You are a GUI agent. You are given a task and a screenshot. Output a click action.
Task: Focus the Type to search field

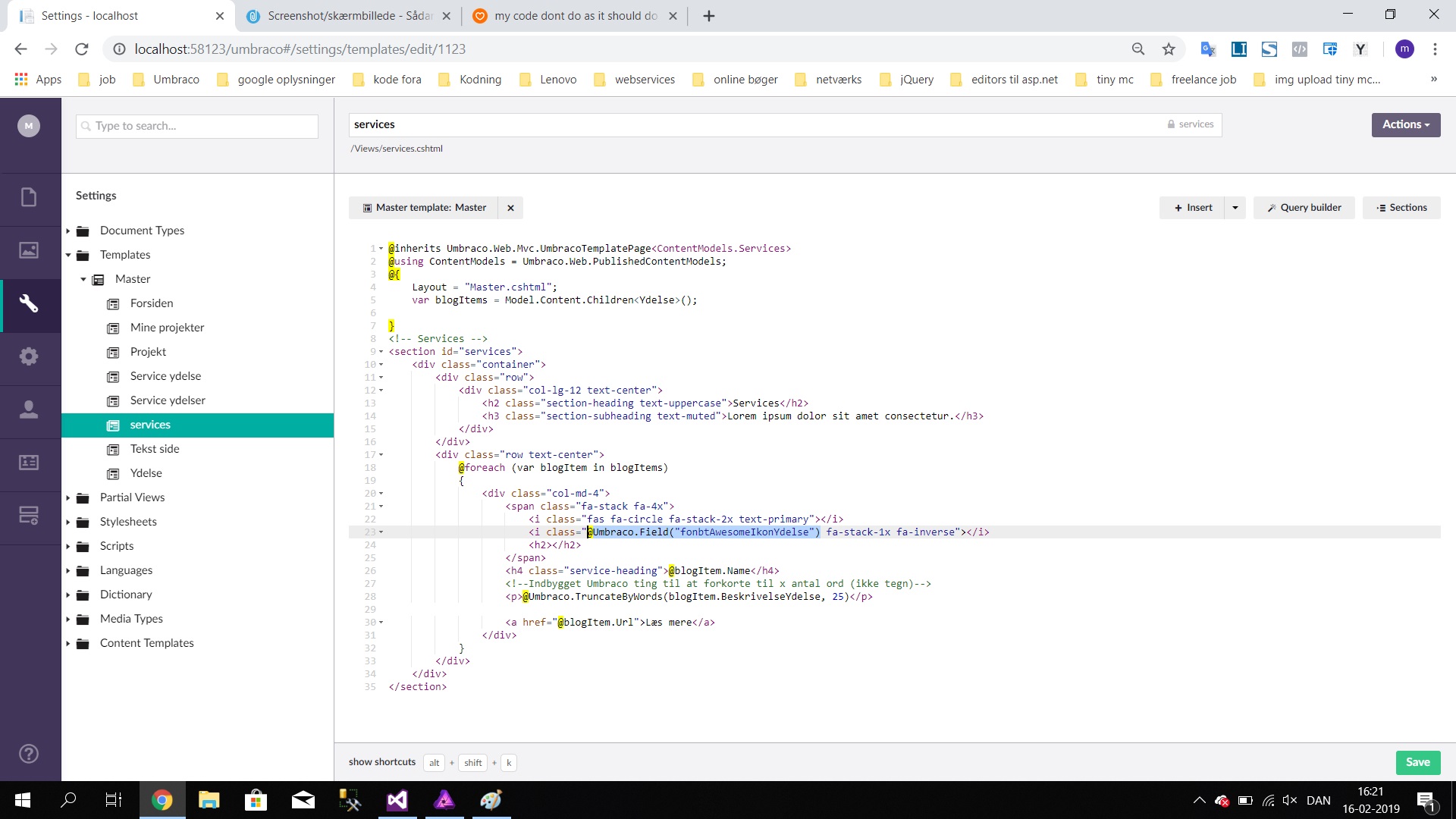(197, 126)
